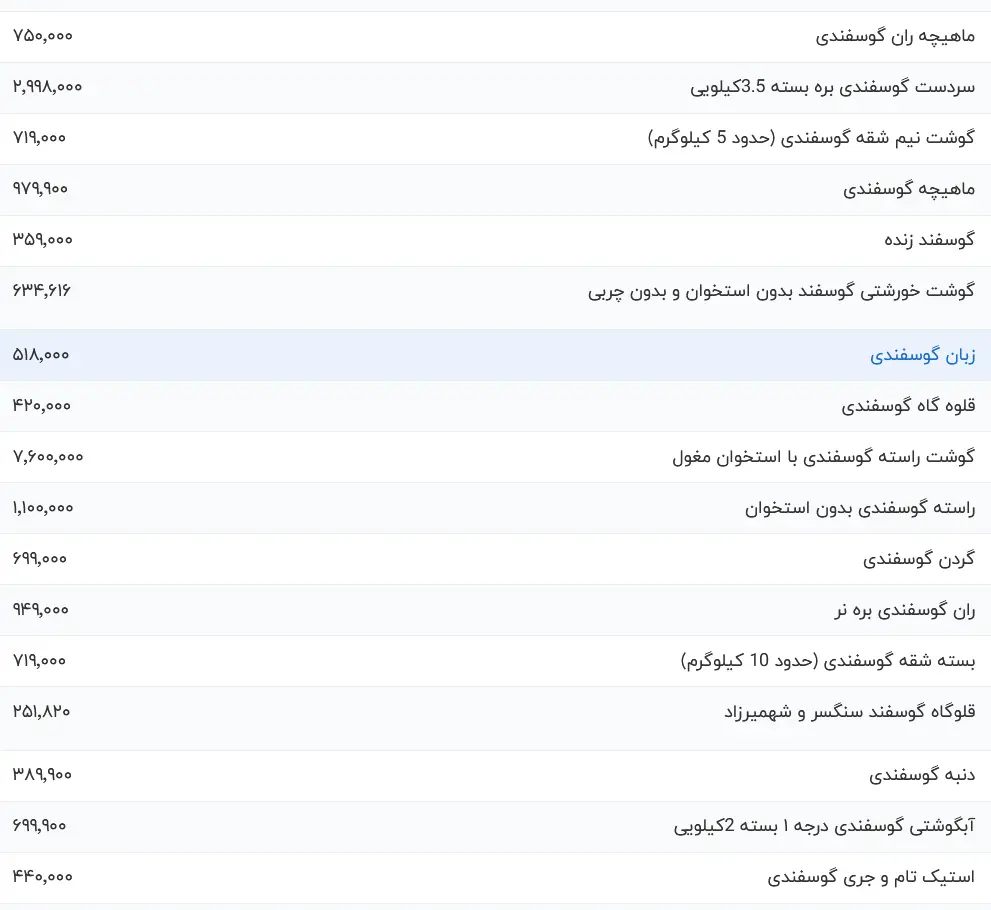This screenshot has height=910, width=991.
Task: Click price ۶۹۹,۹۰۰
Action: (39, 826)
